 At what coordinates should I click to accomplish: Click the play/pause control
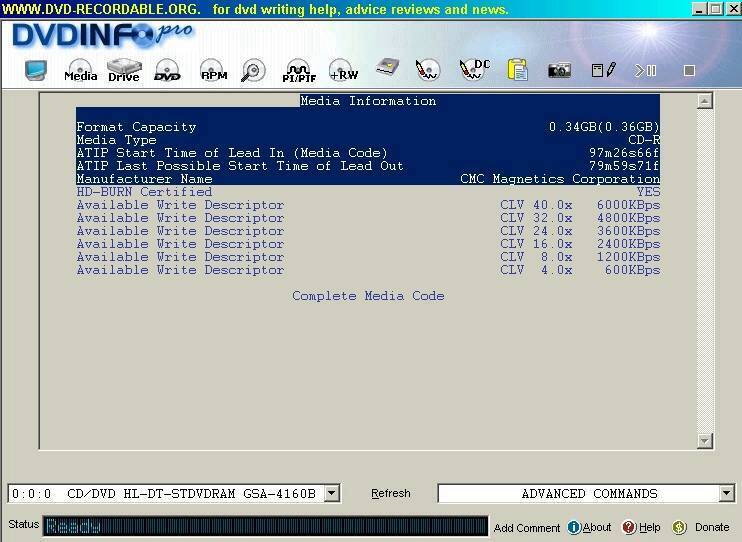pos(645,71)
